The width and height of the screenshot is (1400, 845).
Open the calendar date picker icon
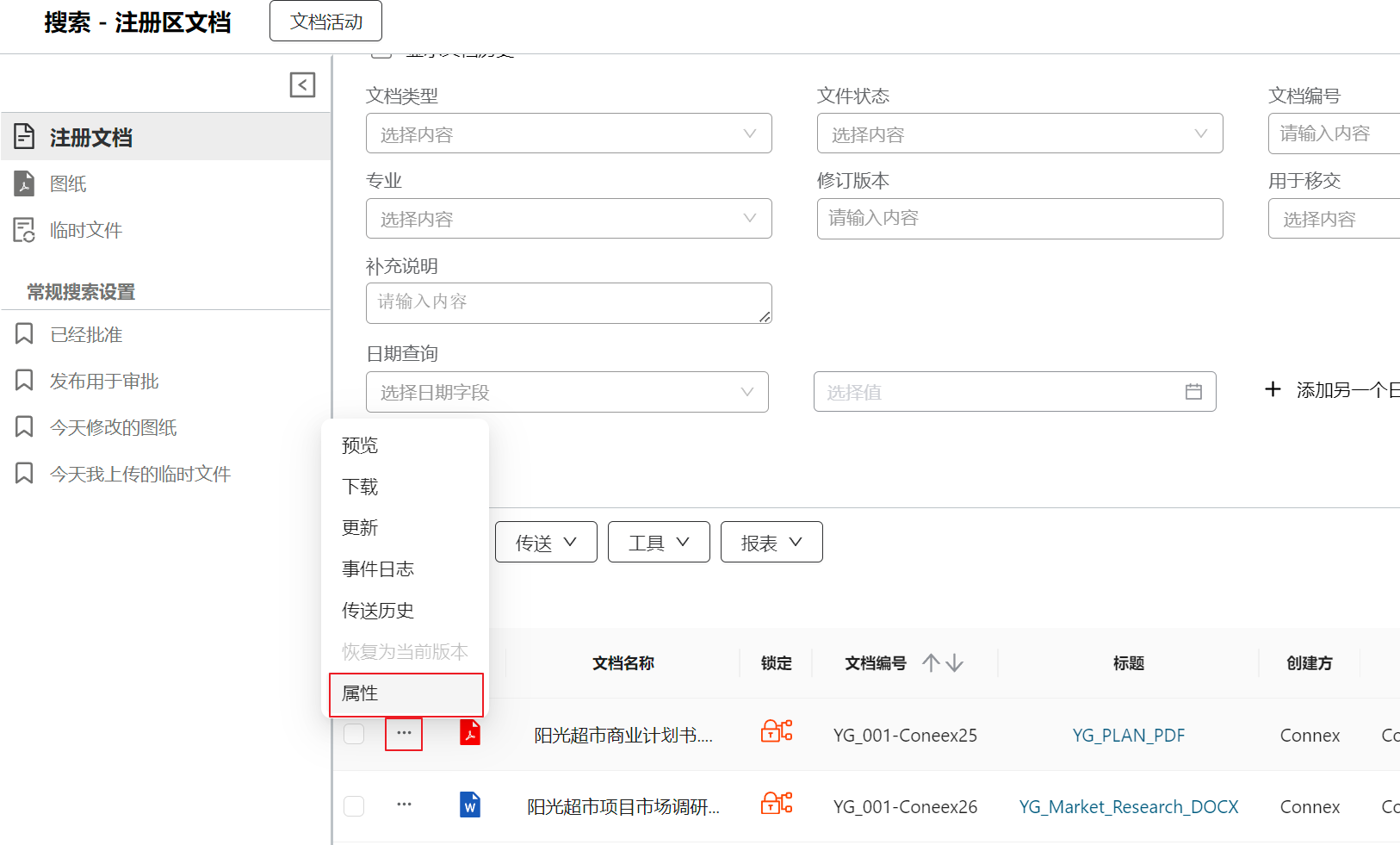point(1193,392)
